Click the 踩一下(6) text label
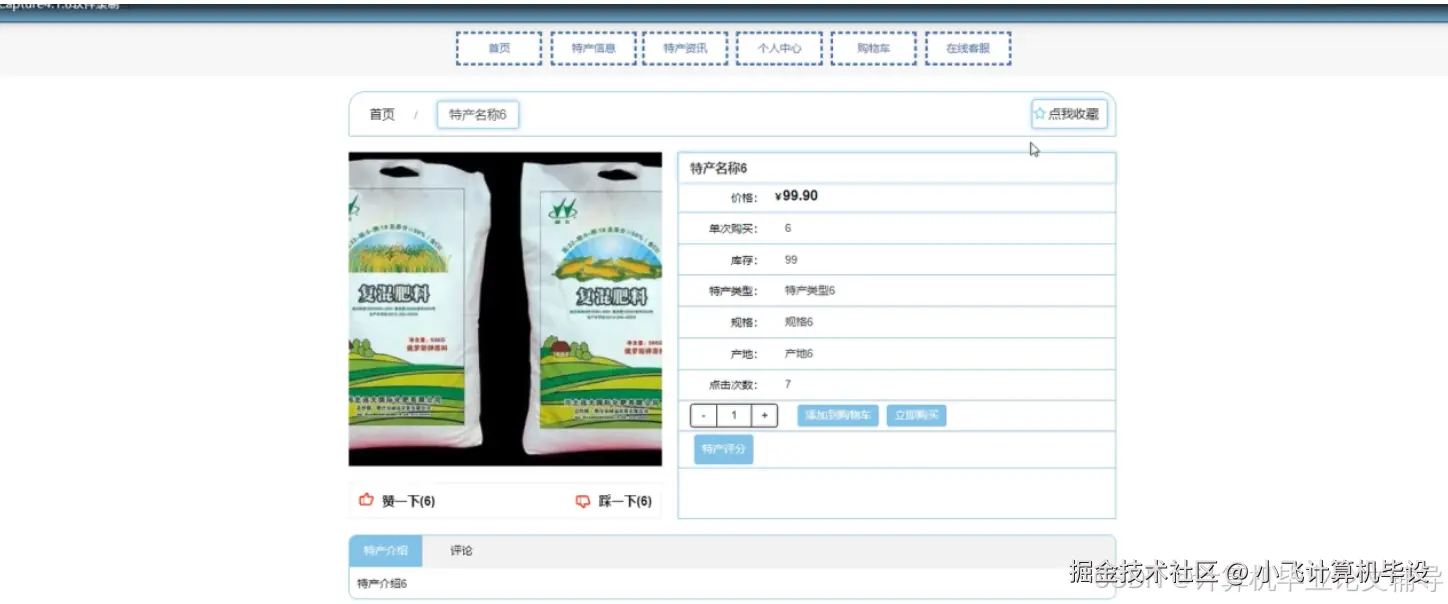This screenshot has height=604, width=1448. [x=625, y=501]
